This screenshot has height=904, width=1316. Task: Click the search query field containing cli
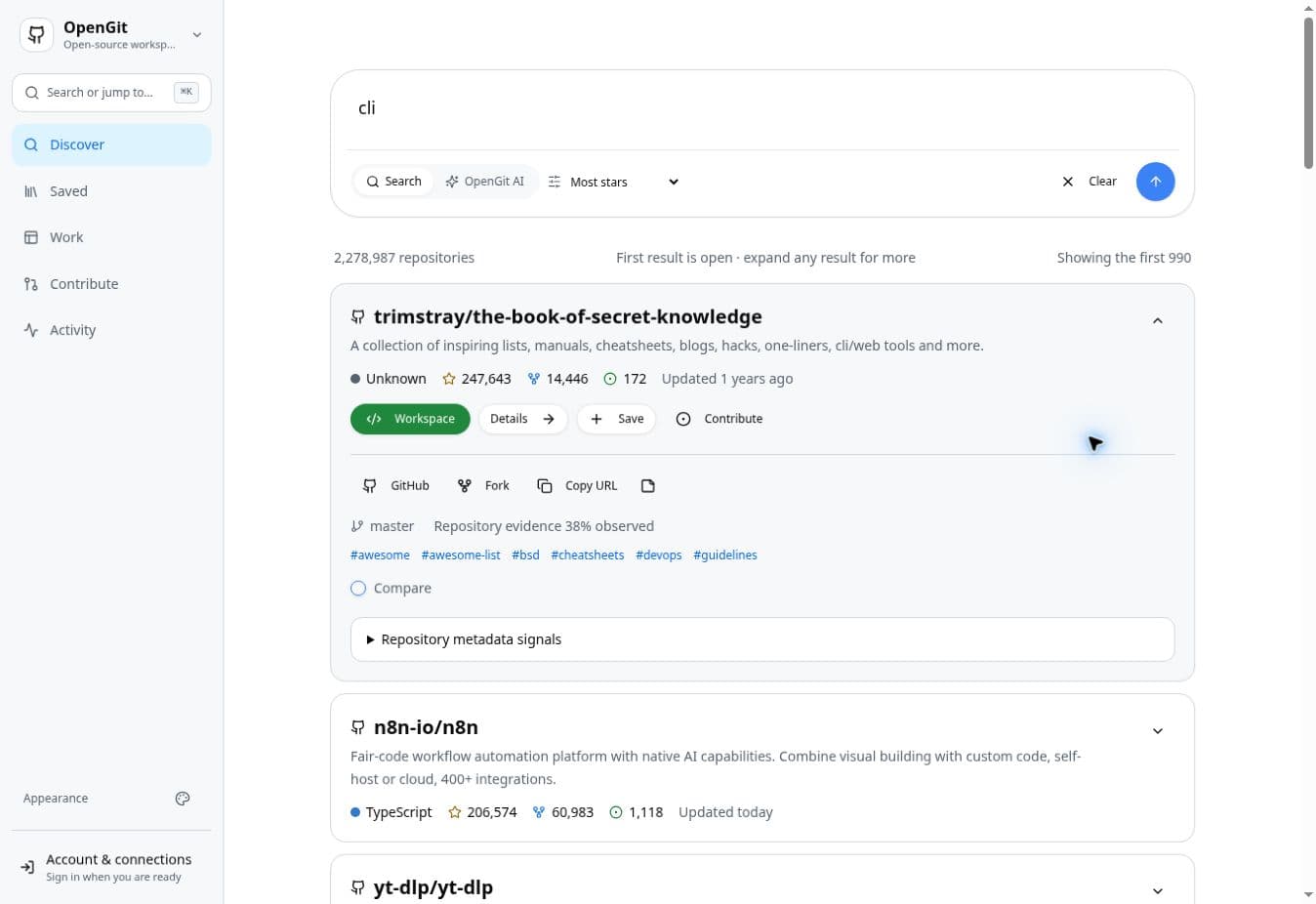(x=762, y=108)
